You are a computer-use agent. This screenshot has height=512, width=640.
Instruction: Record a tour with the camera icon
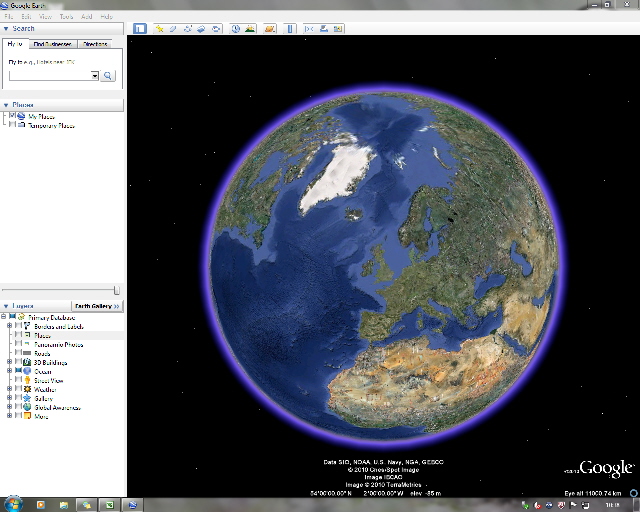coord(216,29)
